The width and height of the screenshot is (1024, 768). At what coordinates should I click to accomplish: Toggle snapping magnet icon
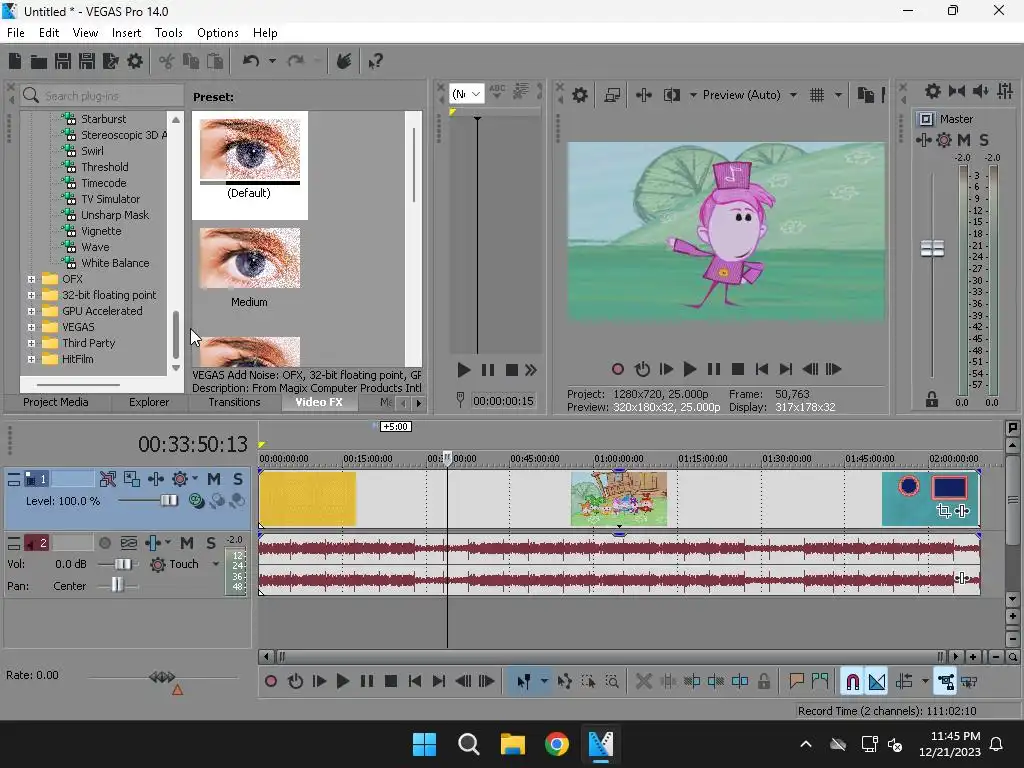coord(852,682)
